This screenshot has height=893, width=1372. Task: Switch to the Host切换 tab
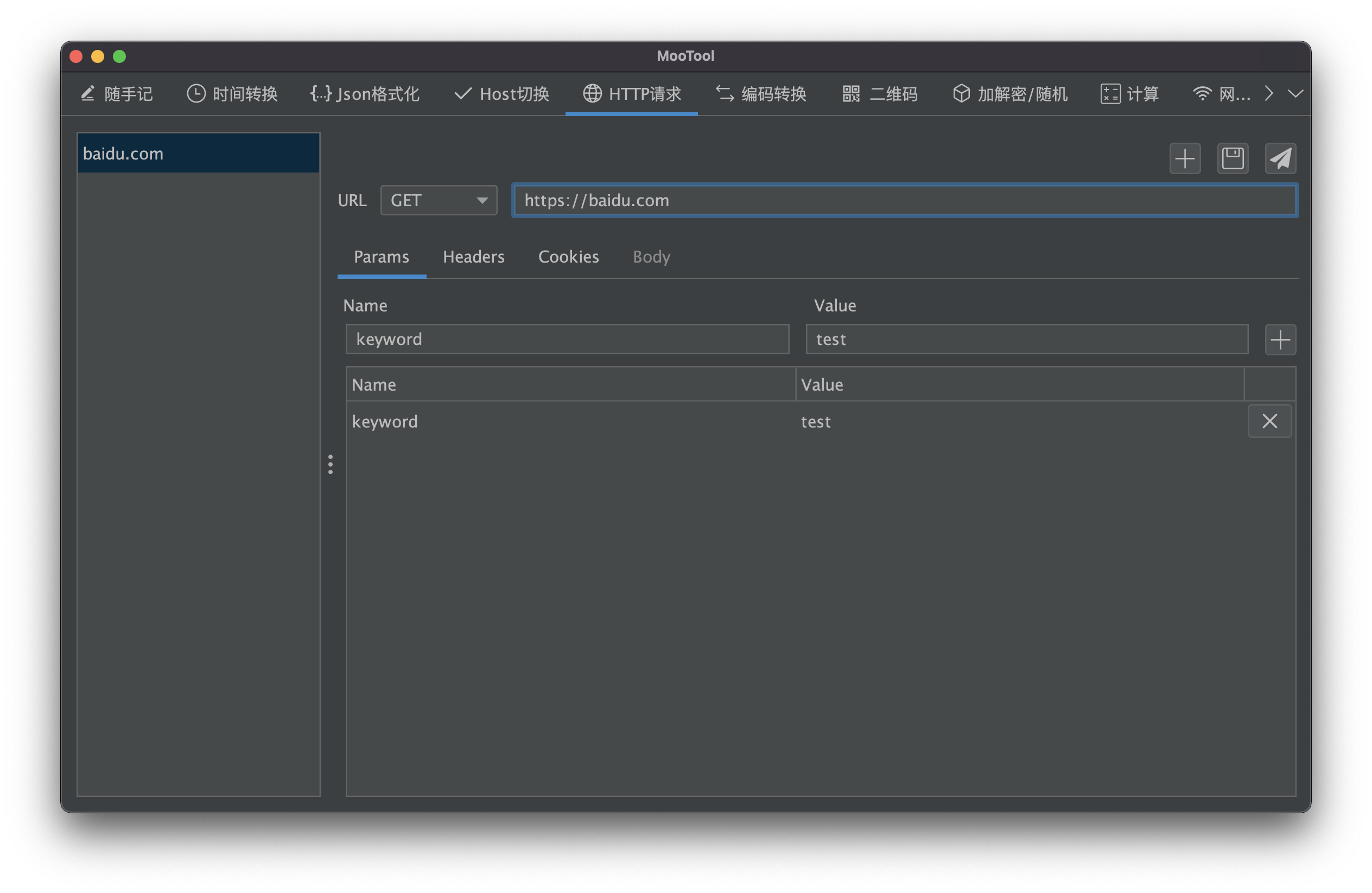click(x=502, y=94)
